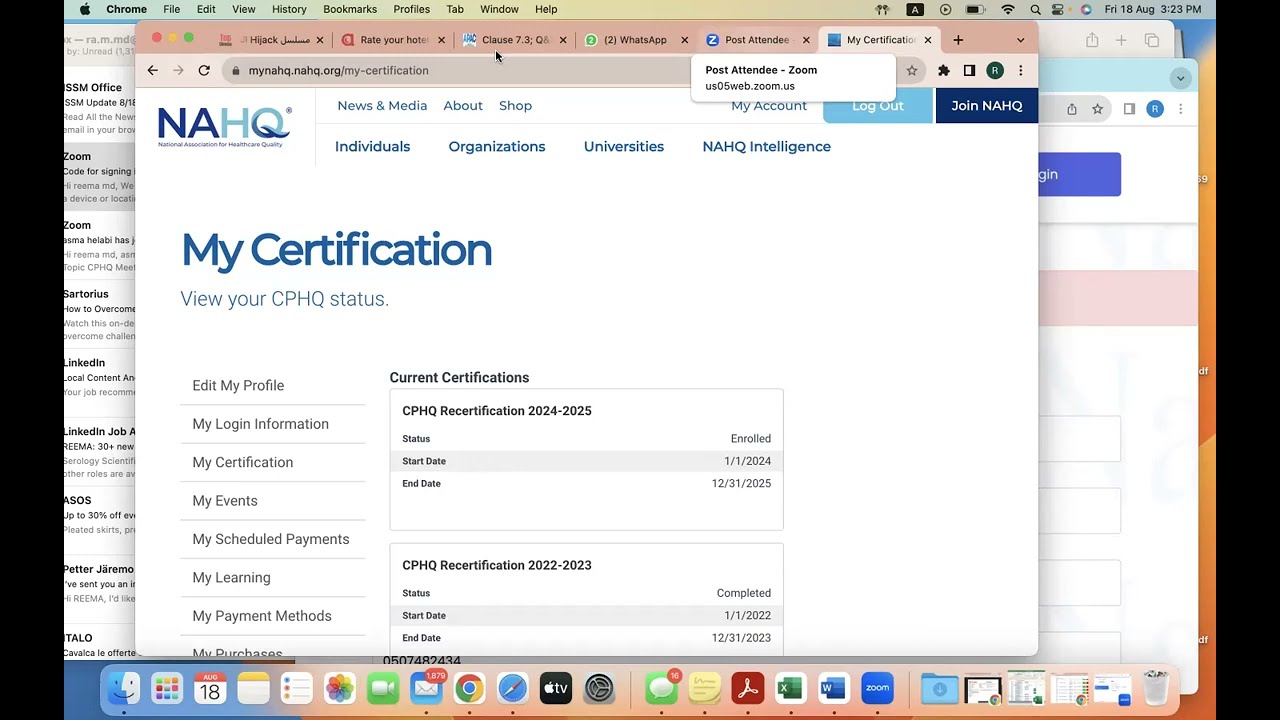Click the Join NAHQ button
Viewport: 1280px width, 720px height.
point(987,106)
